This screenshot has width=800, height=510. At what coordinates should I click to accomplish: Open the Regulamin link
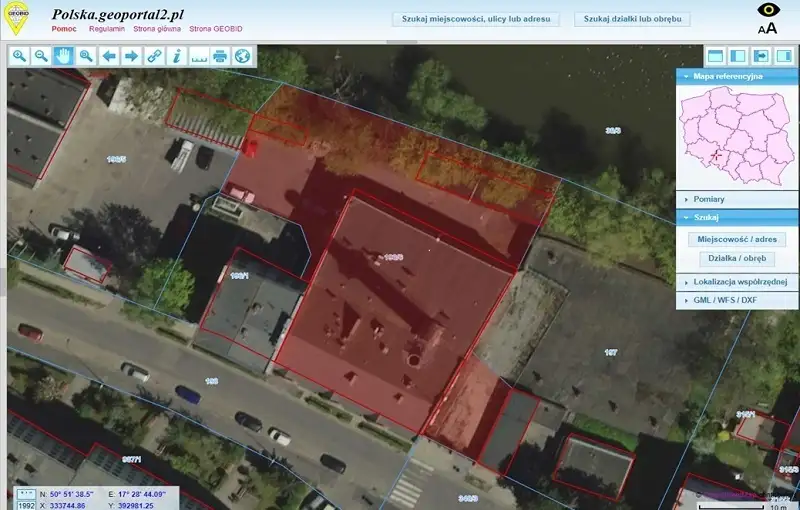[107, 29]
